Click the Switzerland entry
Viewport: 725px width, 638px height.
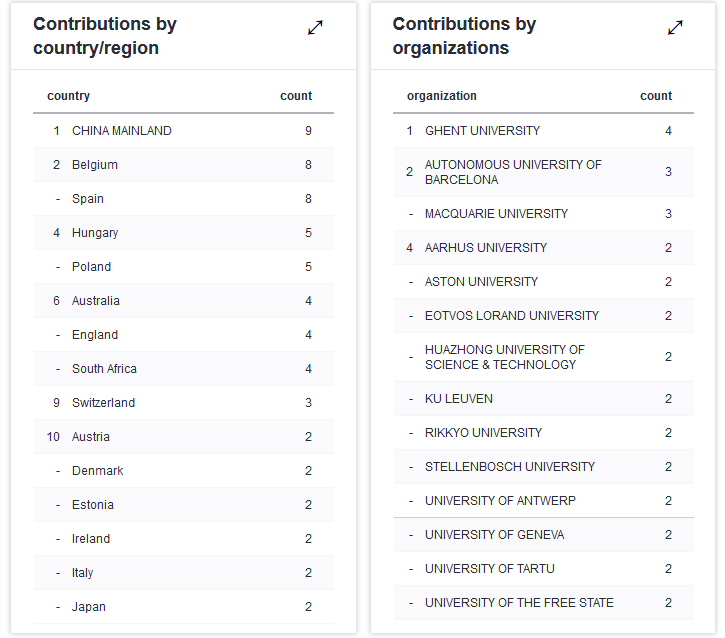pyautogui.click(x=103, y=403)
